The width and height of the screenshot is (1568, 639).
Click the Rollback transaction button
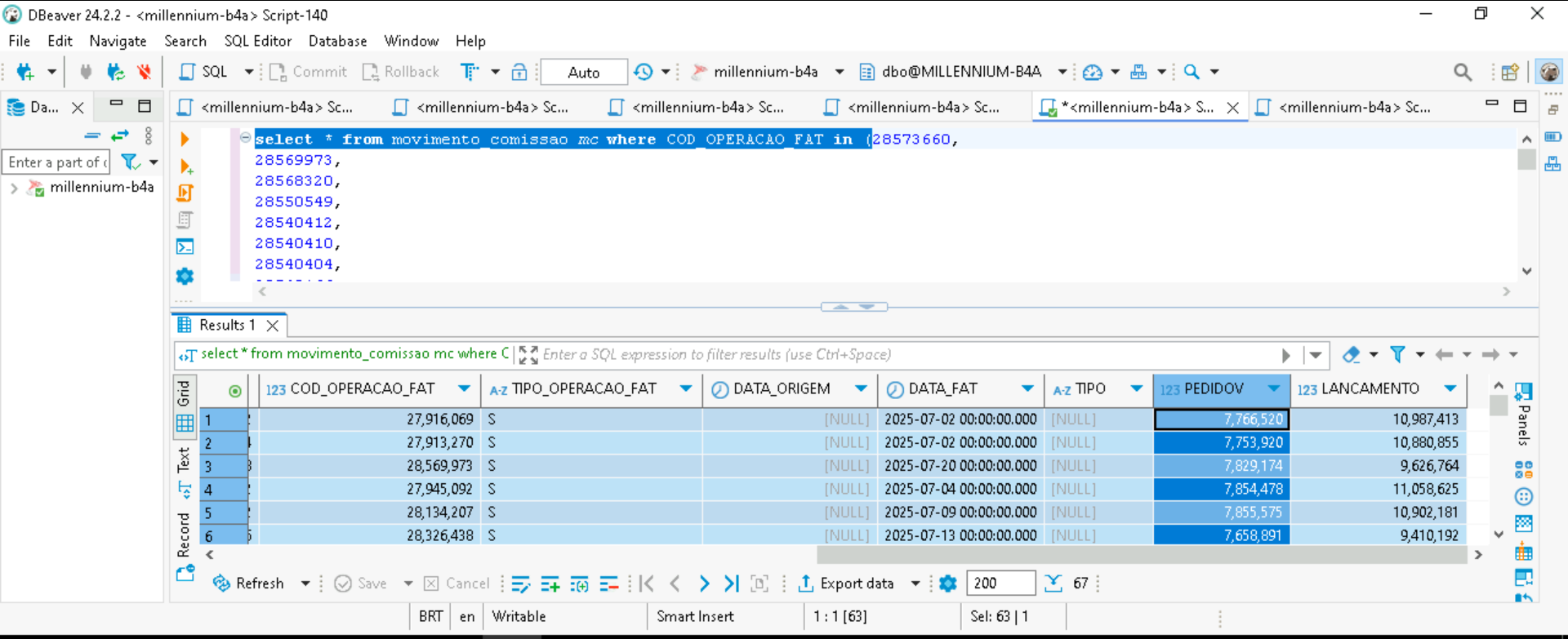pyautogui.click(x=401, y=72)
